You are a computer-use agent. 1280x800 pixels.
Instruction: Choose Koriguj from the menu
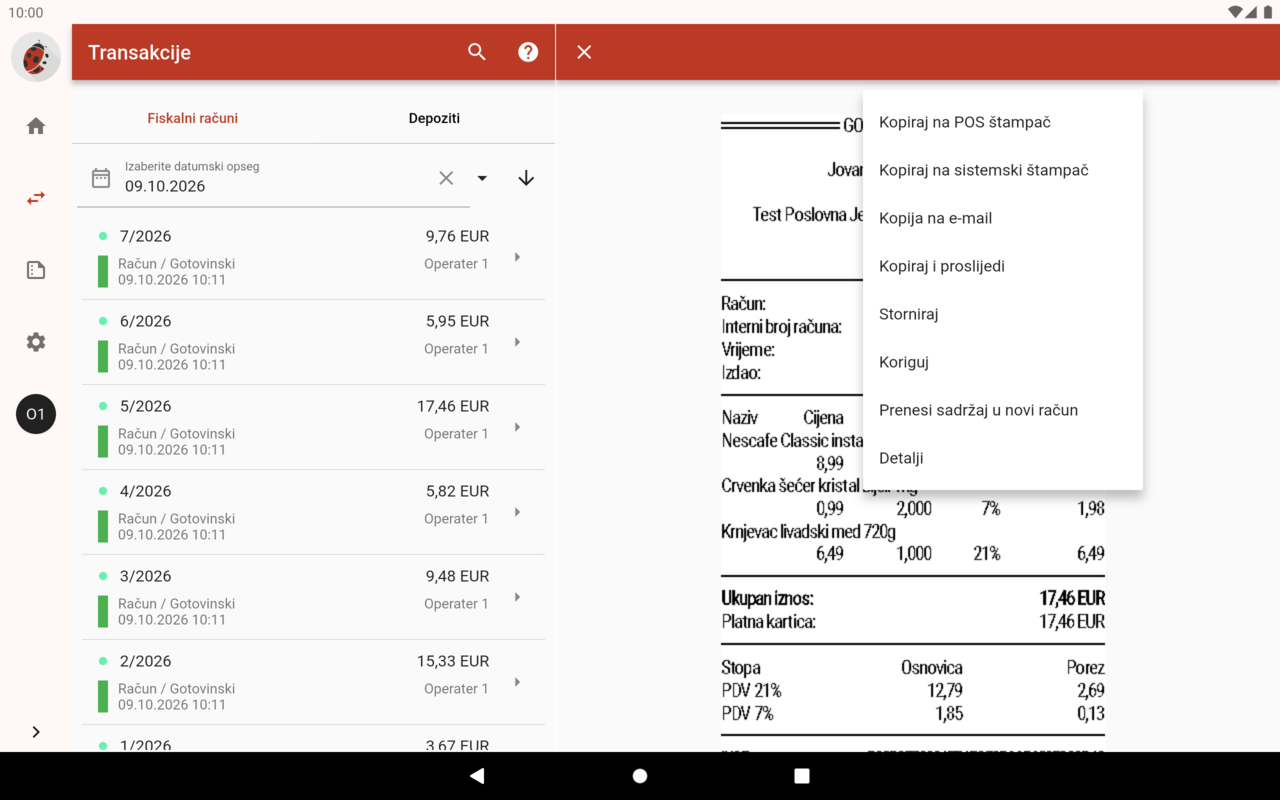tap(1003, 362)
